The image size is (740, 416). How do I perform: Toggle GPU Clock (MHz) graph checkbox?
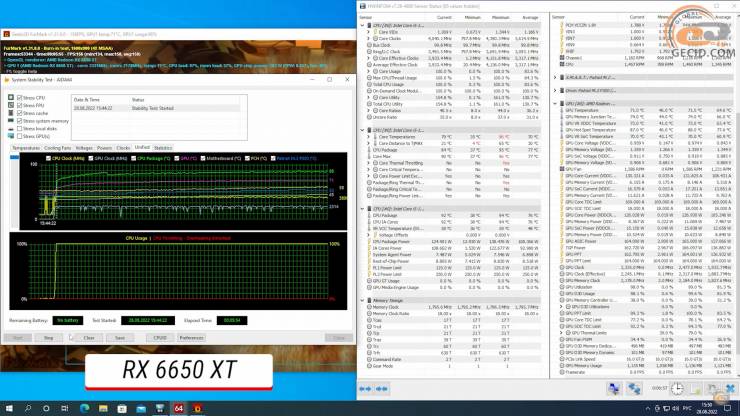coord(91,158)
